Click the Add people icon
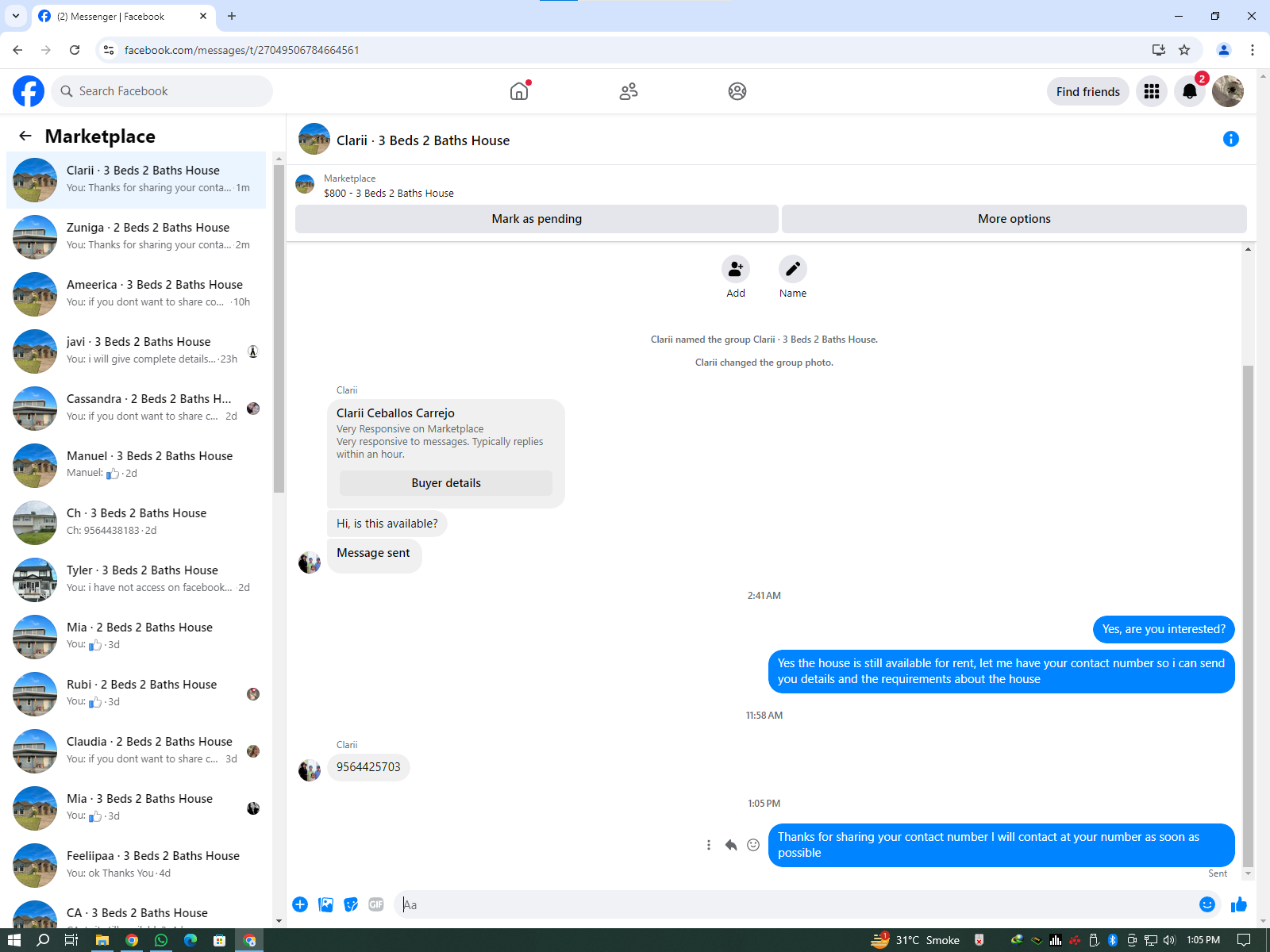The height and width of the screenshot is (952, 1270). [736, 269]
